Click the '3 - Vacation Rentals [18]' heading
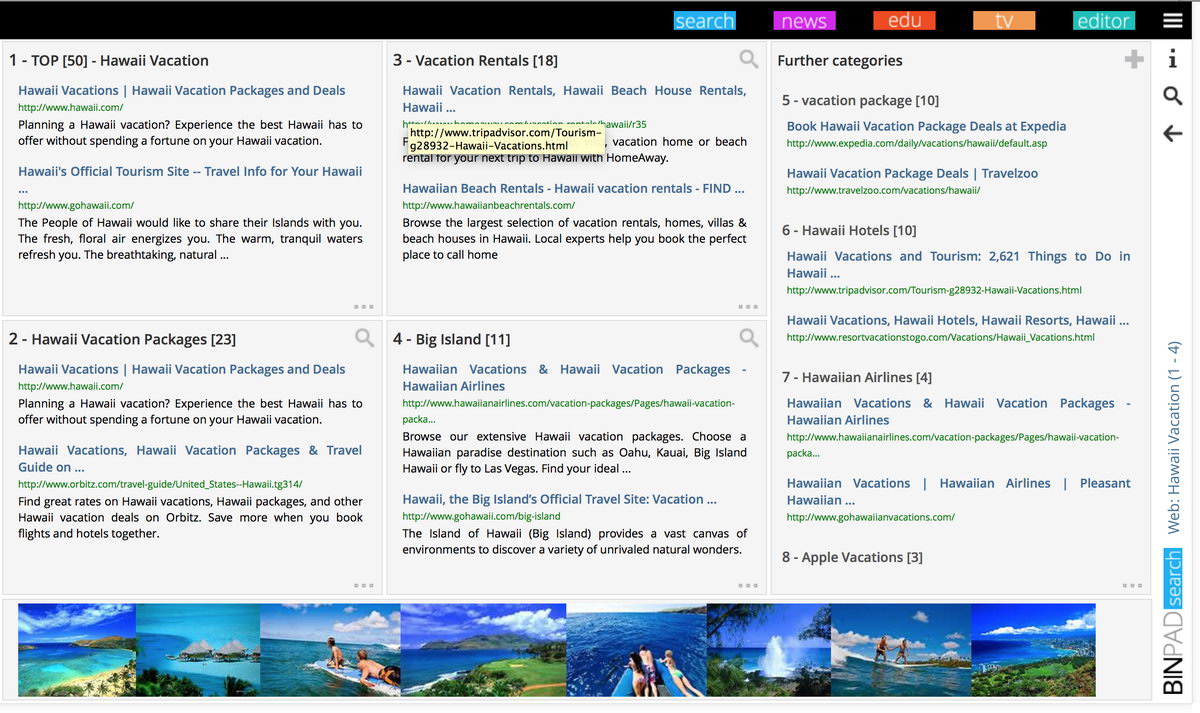Screen dimensions: 1200x713 coord(476,60)
